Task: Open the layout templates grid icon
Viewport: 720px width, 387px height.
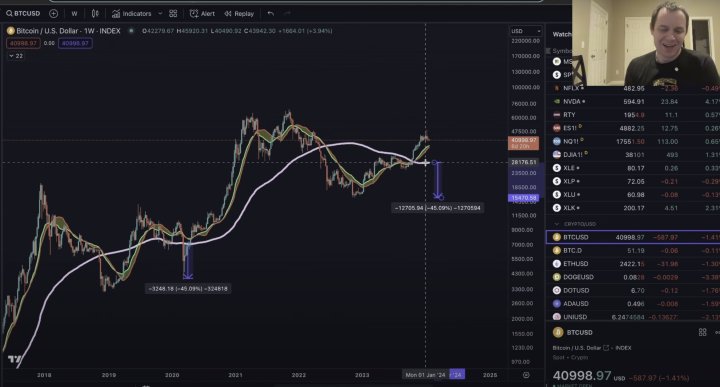Action: [173, 13]
